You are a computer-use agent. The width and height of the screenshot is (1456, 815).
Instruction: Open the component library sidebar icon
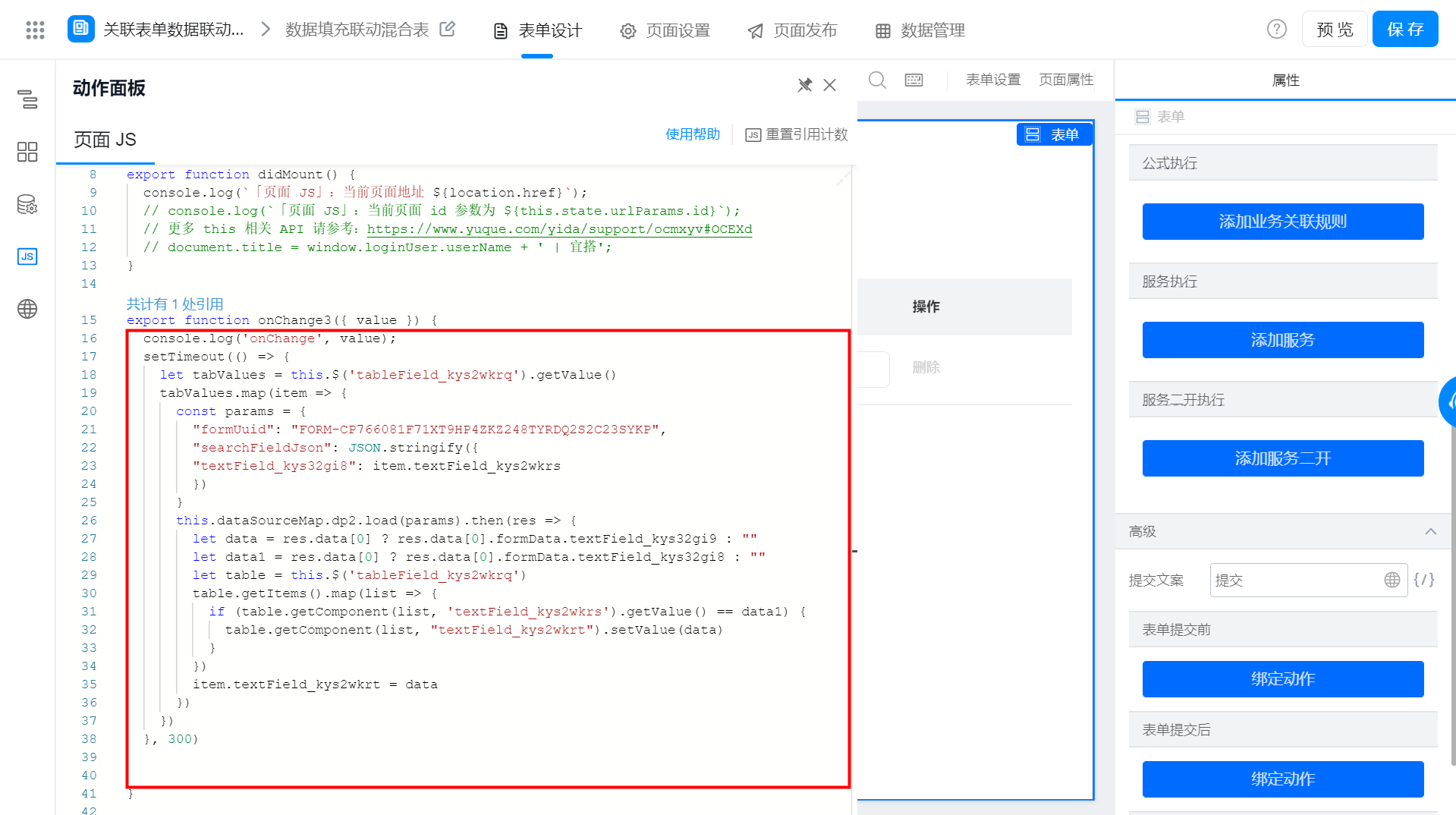tap(27, 152)
